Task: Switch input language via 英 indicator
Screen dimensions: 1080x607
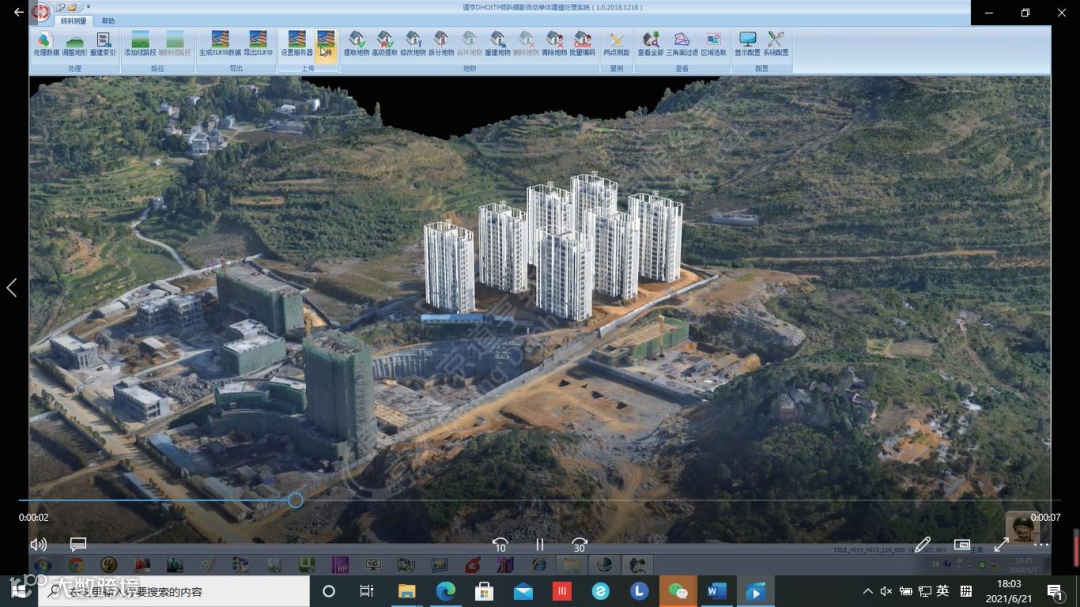Action: pyautogui.click(x=943, y=590)
